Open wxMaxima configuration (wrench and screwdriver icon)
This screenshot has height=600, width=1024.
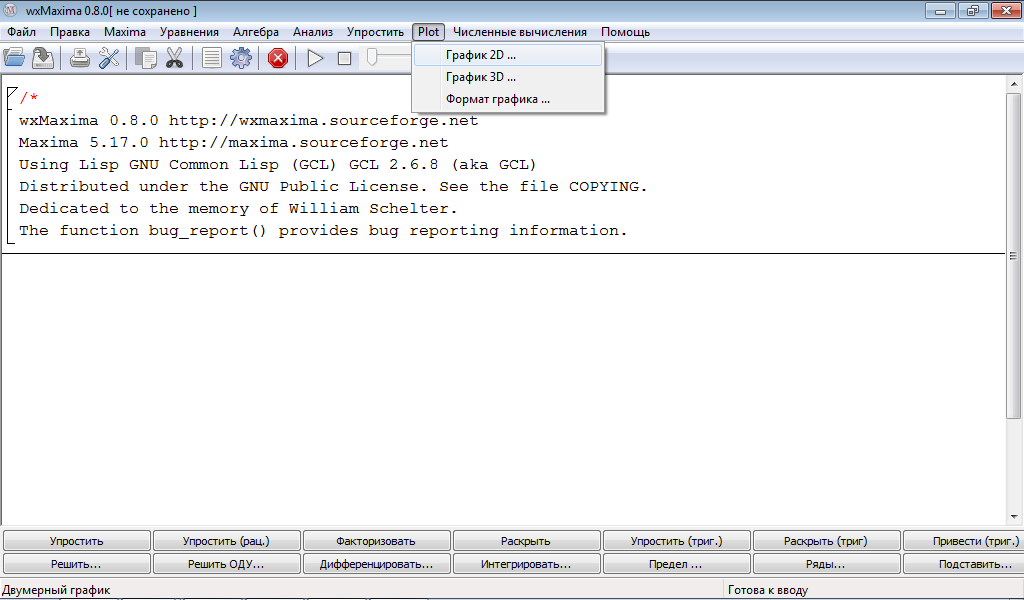point(109,58)
